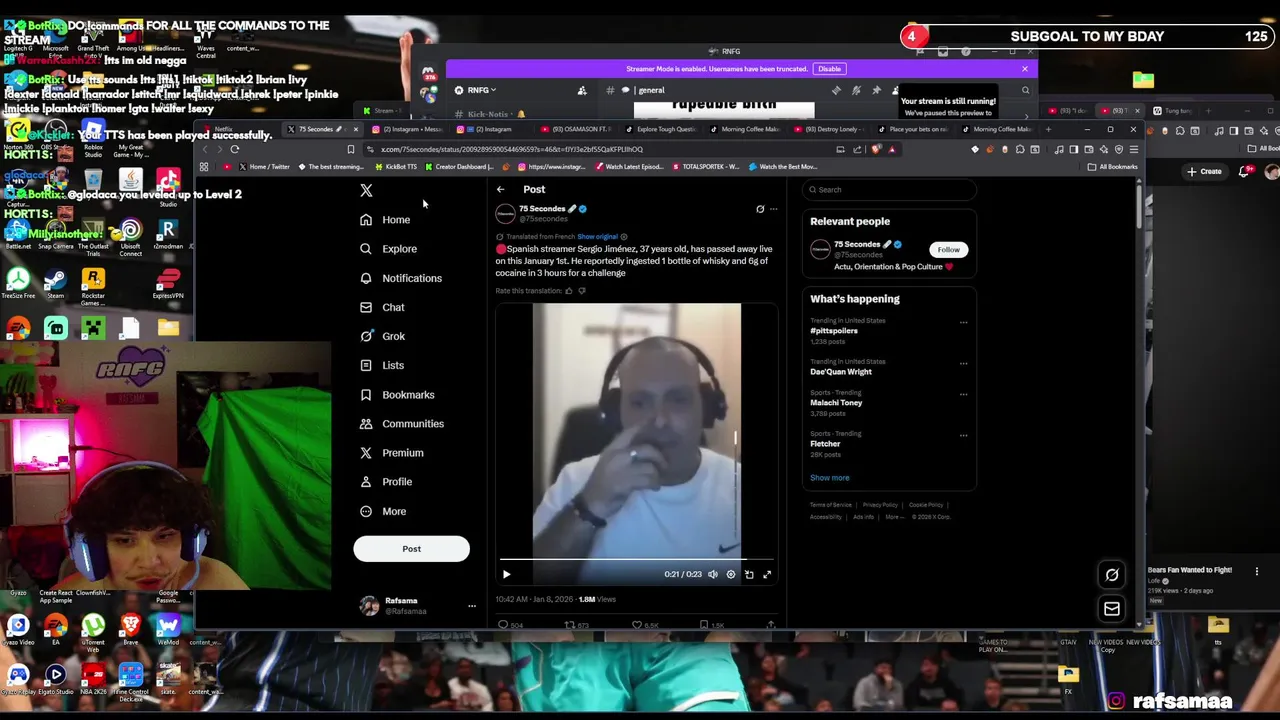Open the floating Grok button
1280x720 pixels.
[1112, 574]
